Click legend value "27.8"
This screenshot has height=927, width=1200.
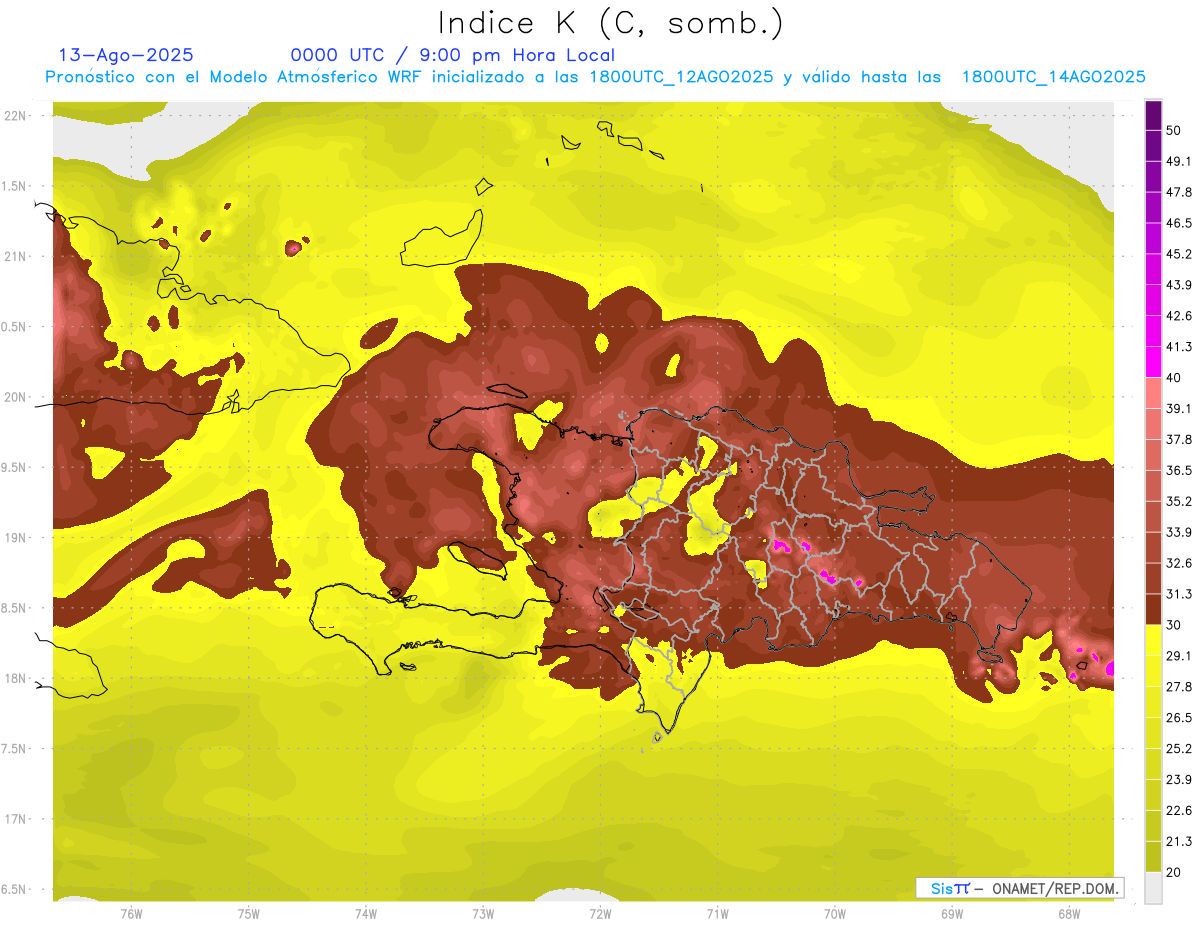click(1179, 686)
